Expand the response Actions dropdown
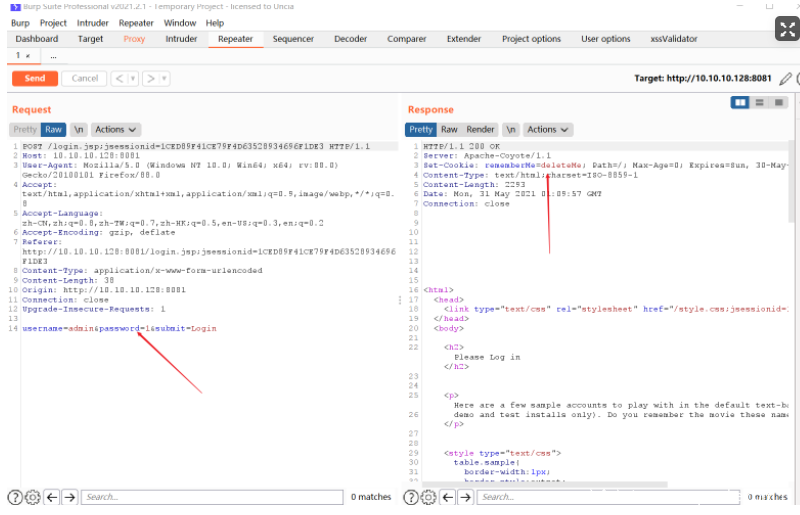The image size is (800, 515). [x=547, y=129]
